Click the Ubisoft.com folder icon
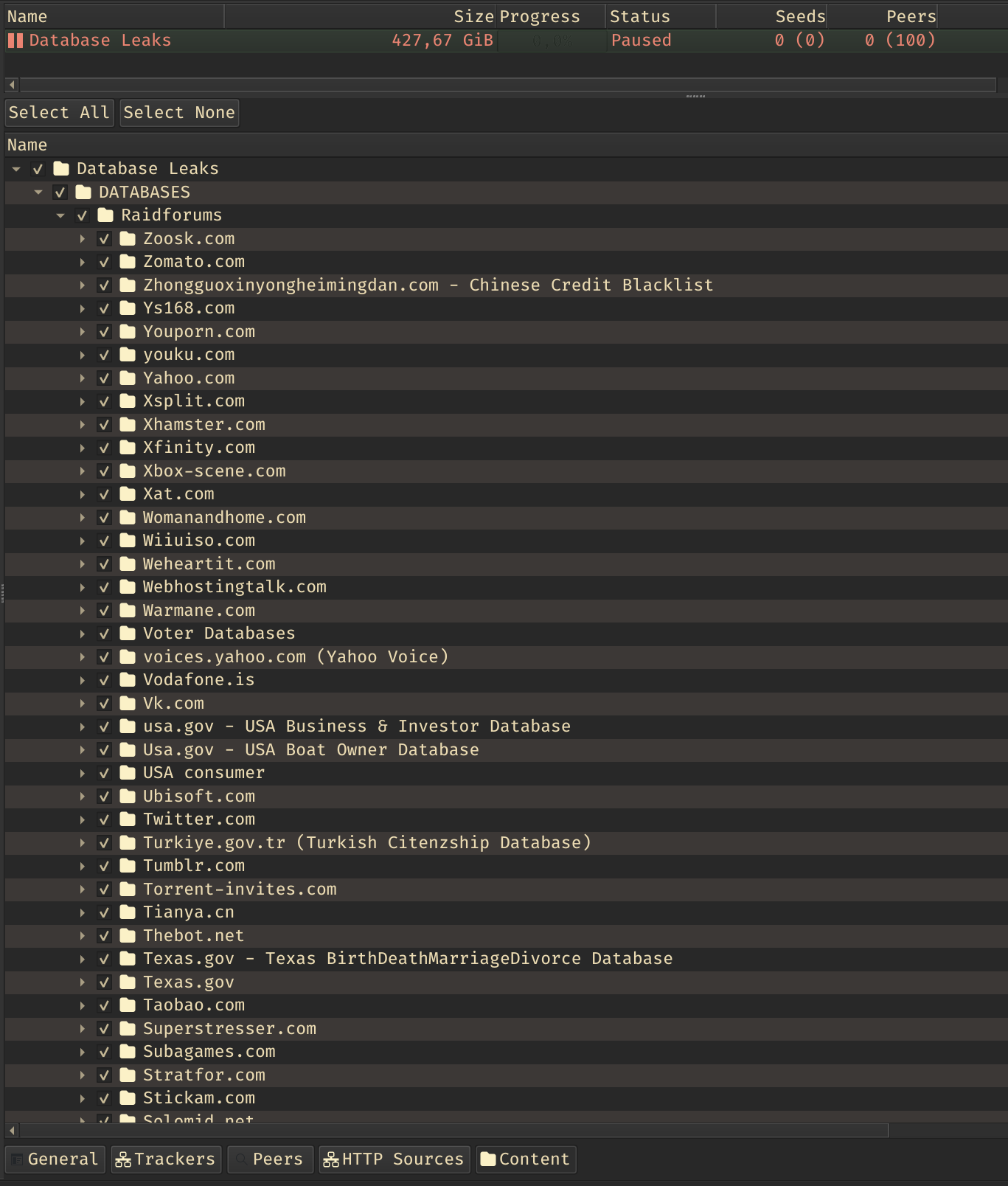Viewport: 1008px width, 1186px height. click(128, 797)
